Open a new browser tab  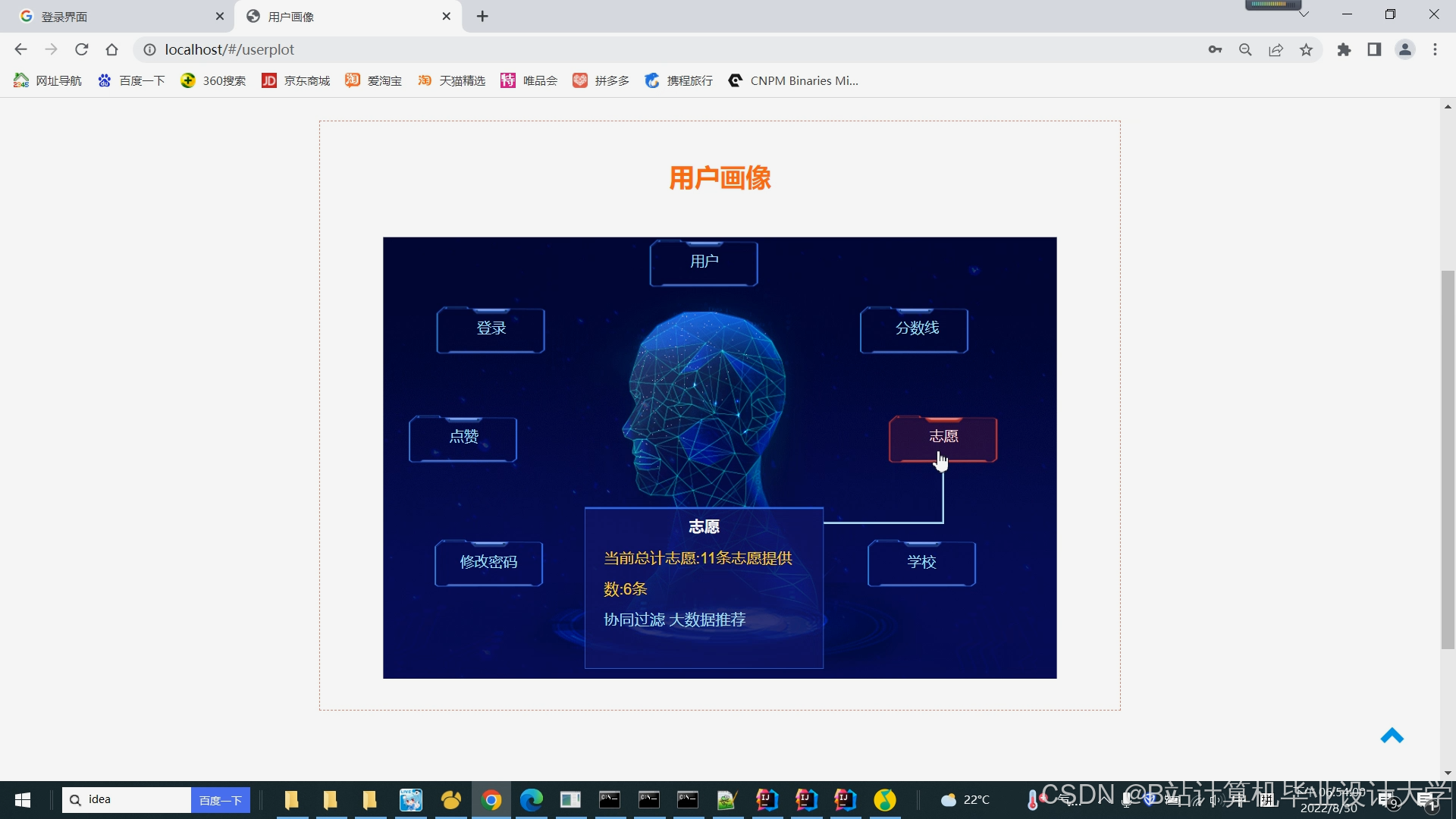pyautogui.click(x=482, y=16)
